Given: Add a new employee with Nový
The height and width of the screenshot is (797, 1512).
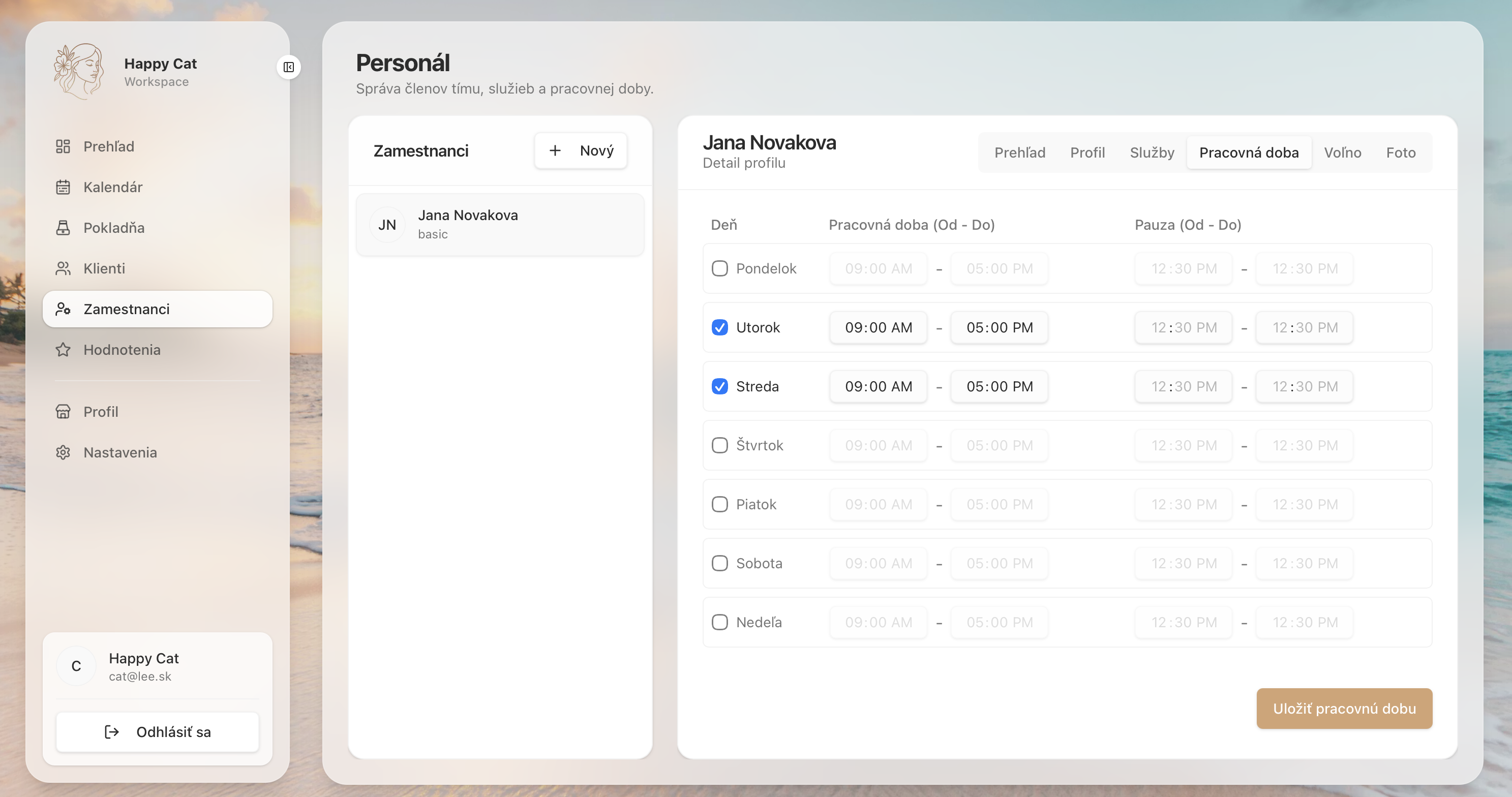Looking at the screenshot, I should pos(581,151).
